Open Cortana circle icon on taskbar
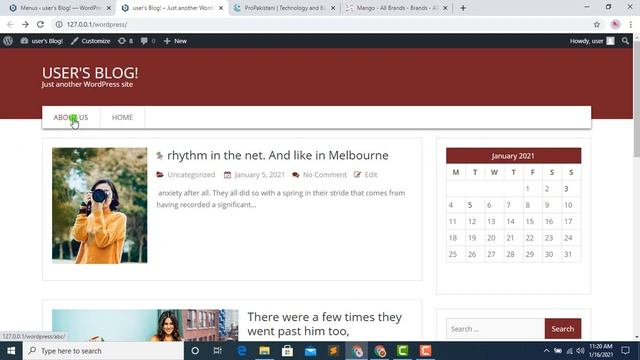640x360 pixels. coord(195,351)
